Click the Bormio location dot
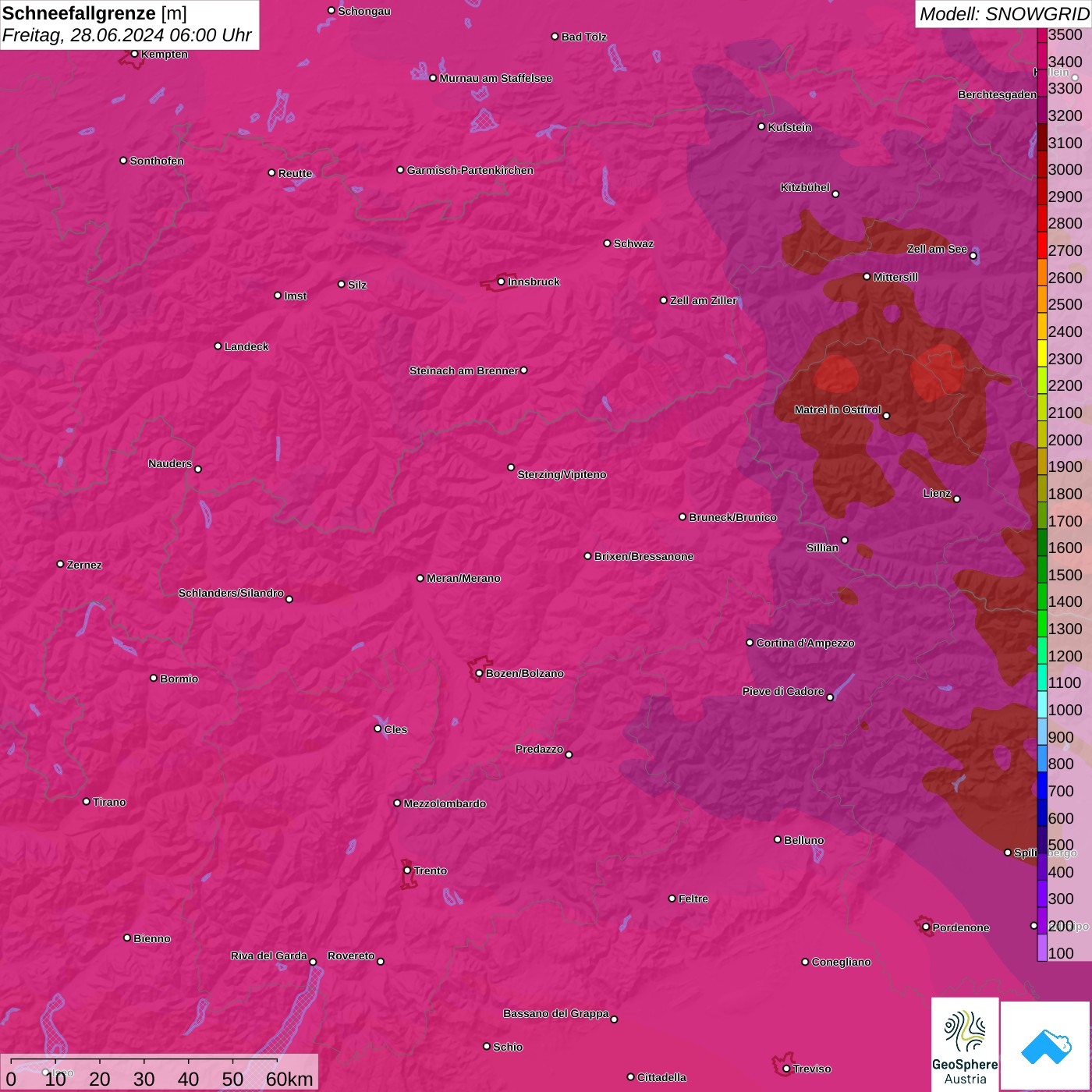This screenshot has height=1092, width=1092. tap(154, 678)
